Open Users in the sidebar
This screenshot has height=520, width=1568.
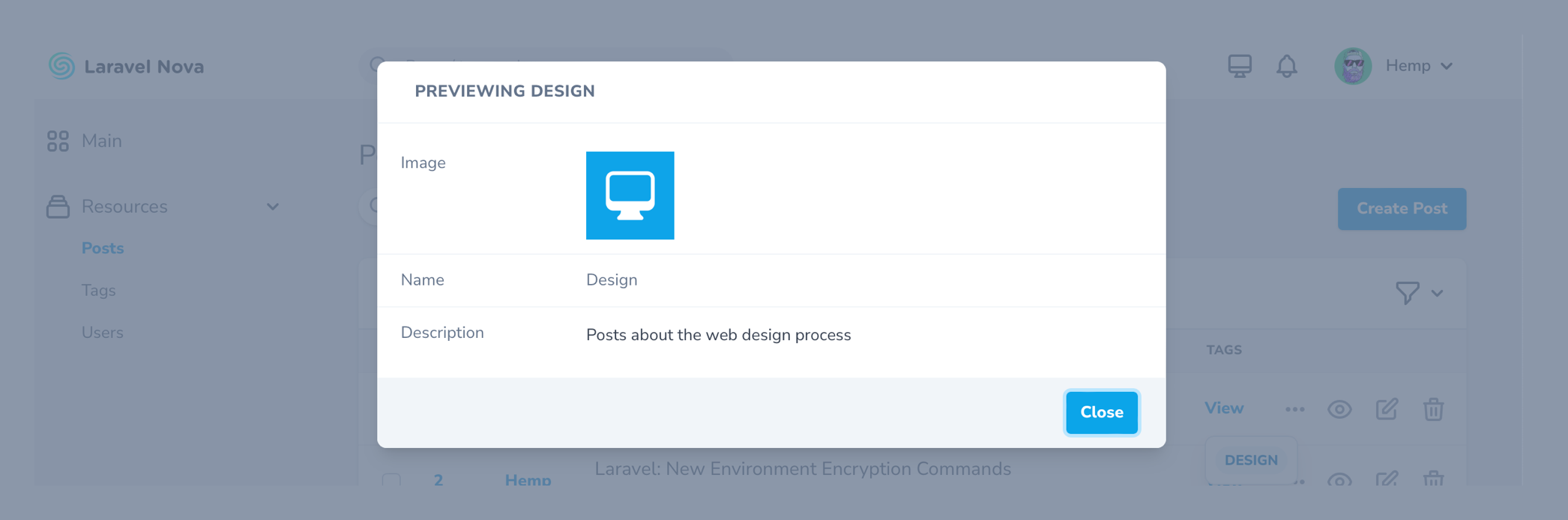point(103,333)
